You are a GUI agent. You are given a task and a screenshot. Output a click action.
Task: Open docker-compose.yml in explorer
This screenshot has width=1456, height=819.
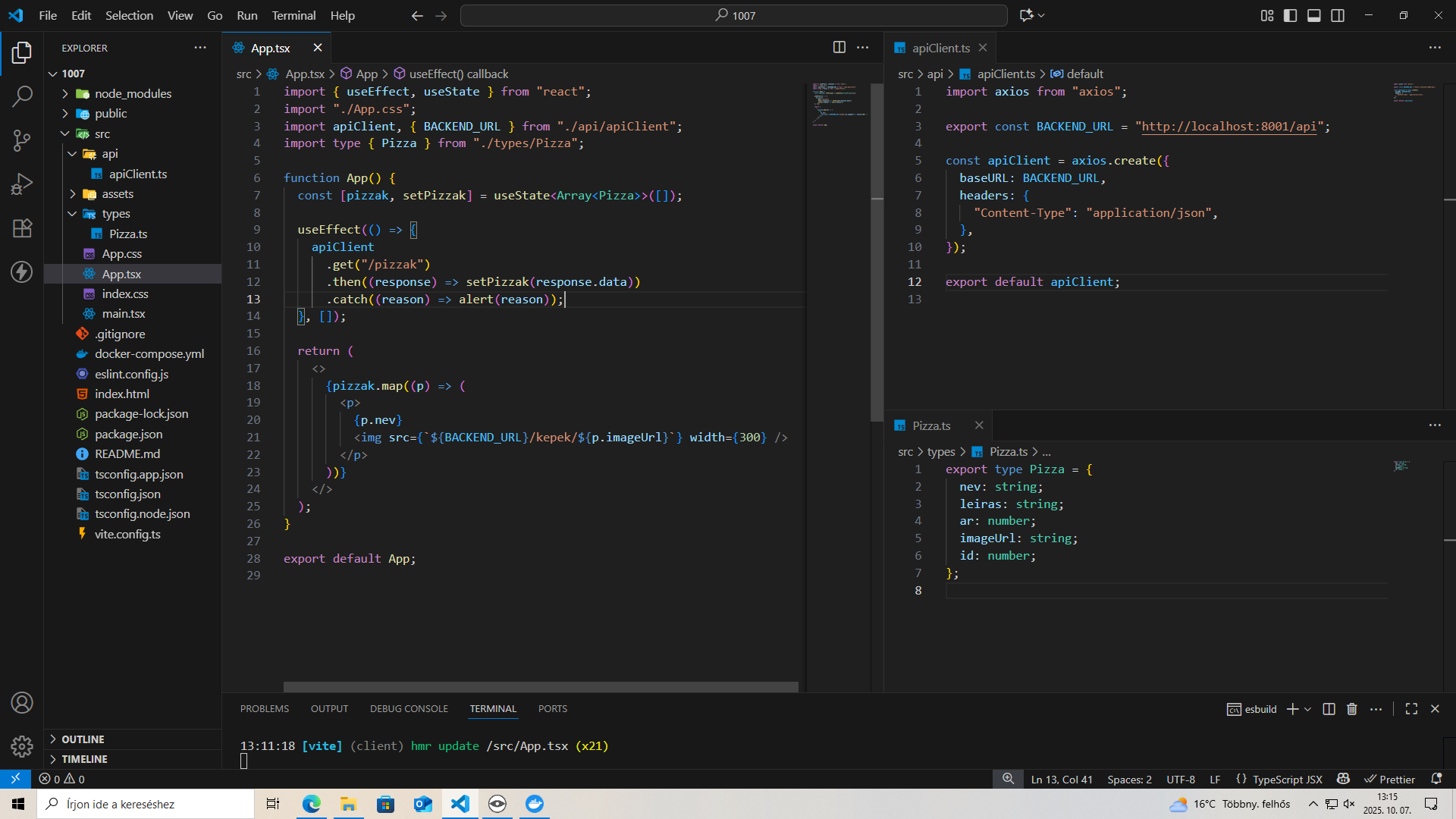[149, 354]
